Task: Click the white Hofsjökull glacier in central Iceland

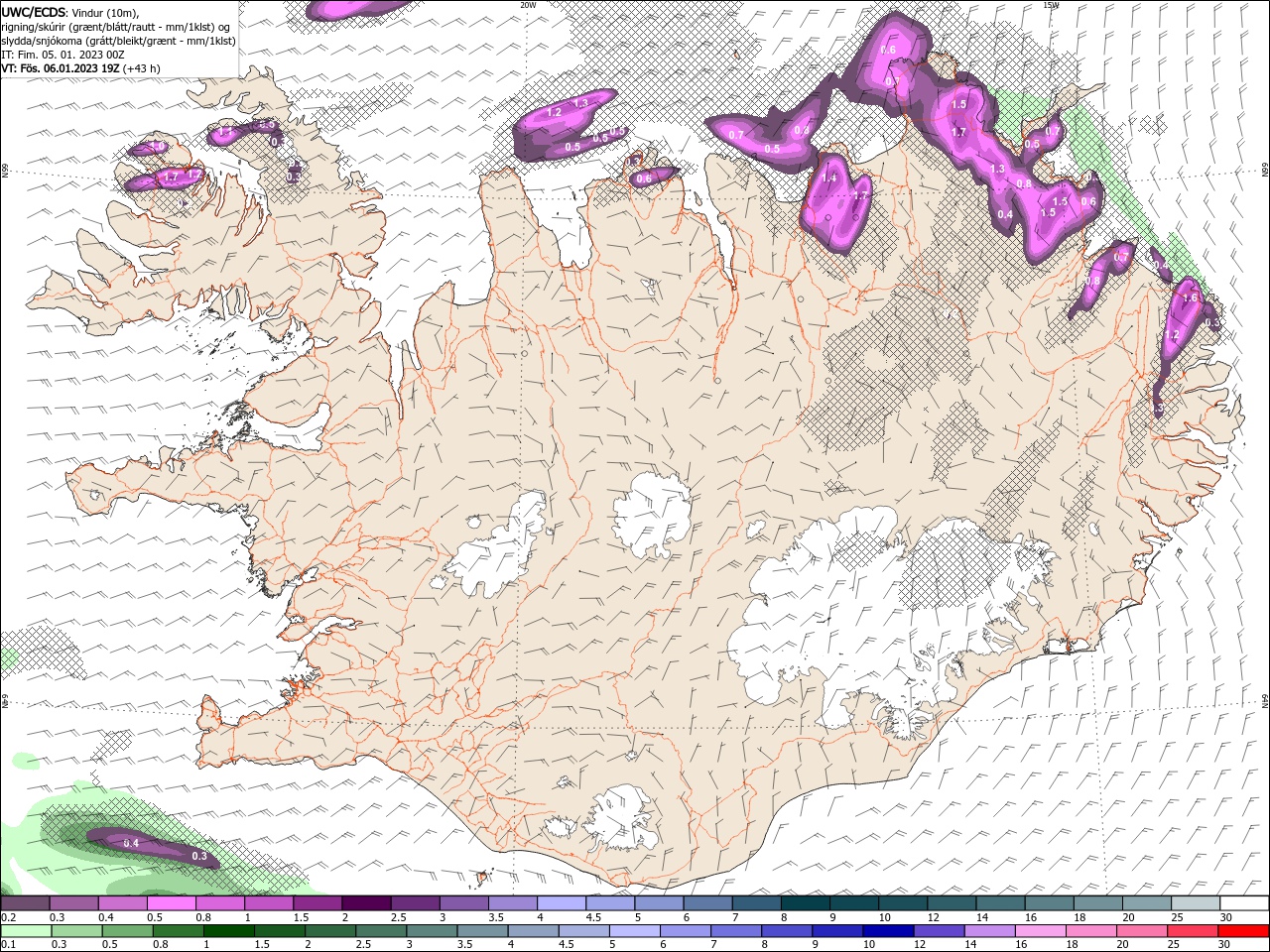Action: 653,514
